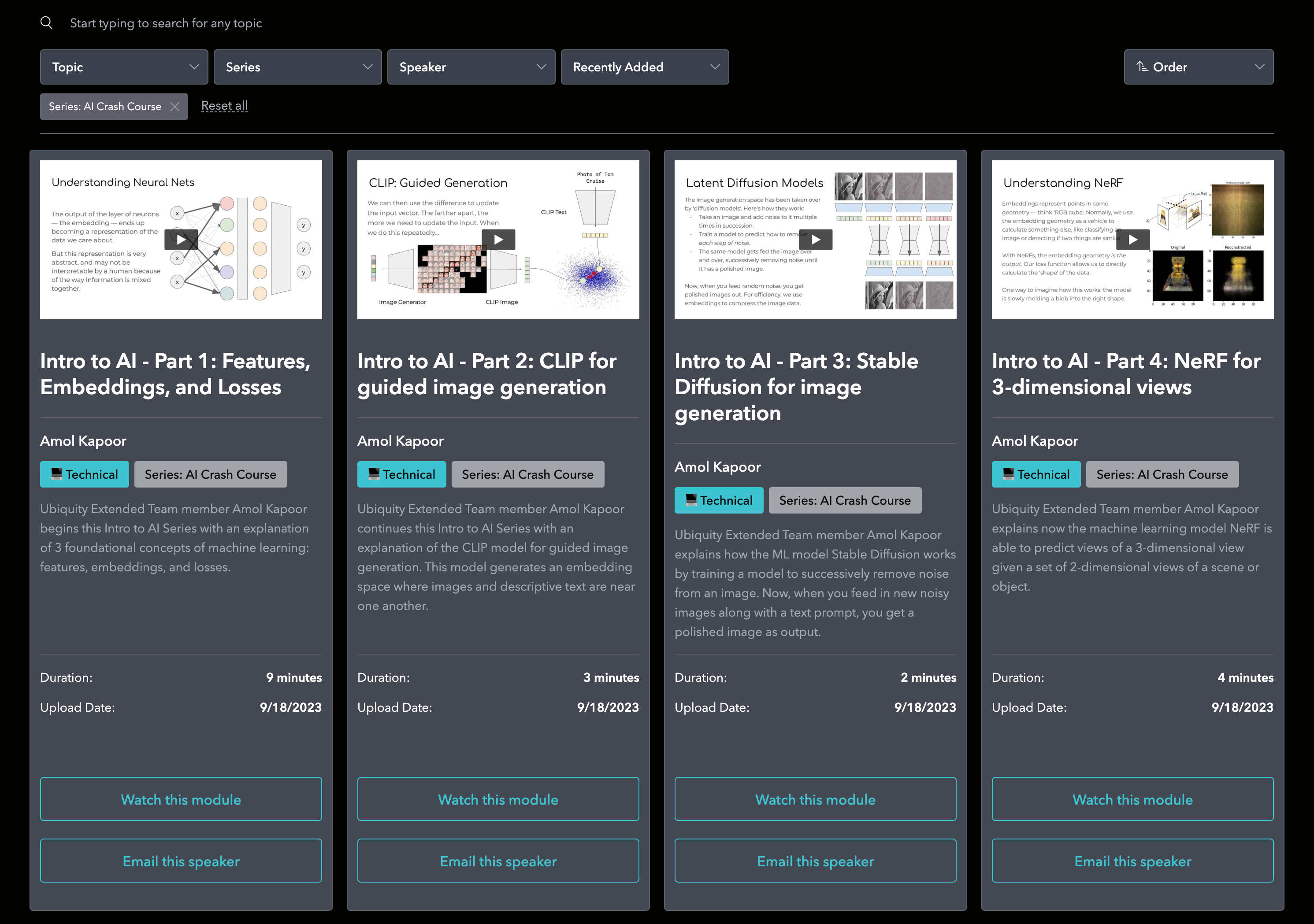Screen dimensions: 1314x924
Task: Click the Order sort icon
Action: pyautogui.click(x=1142, y=67)
